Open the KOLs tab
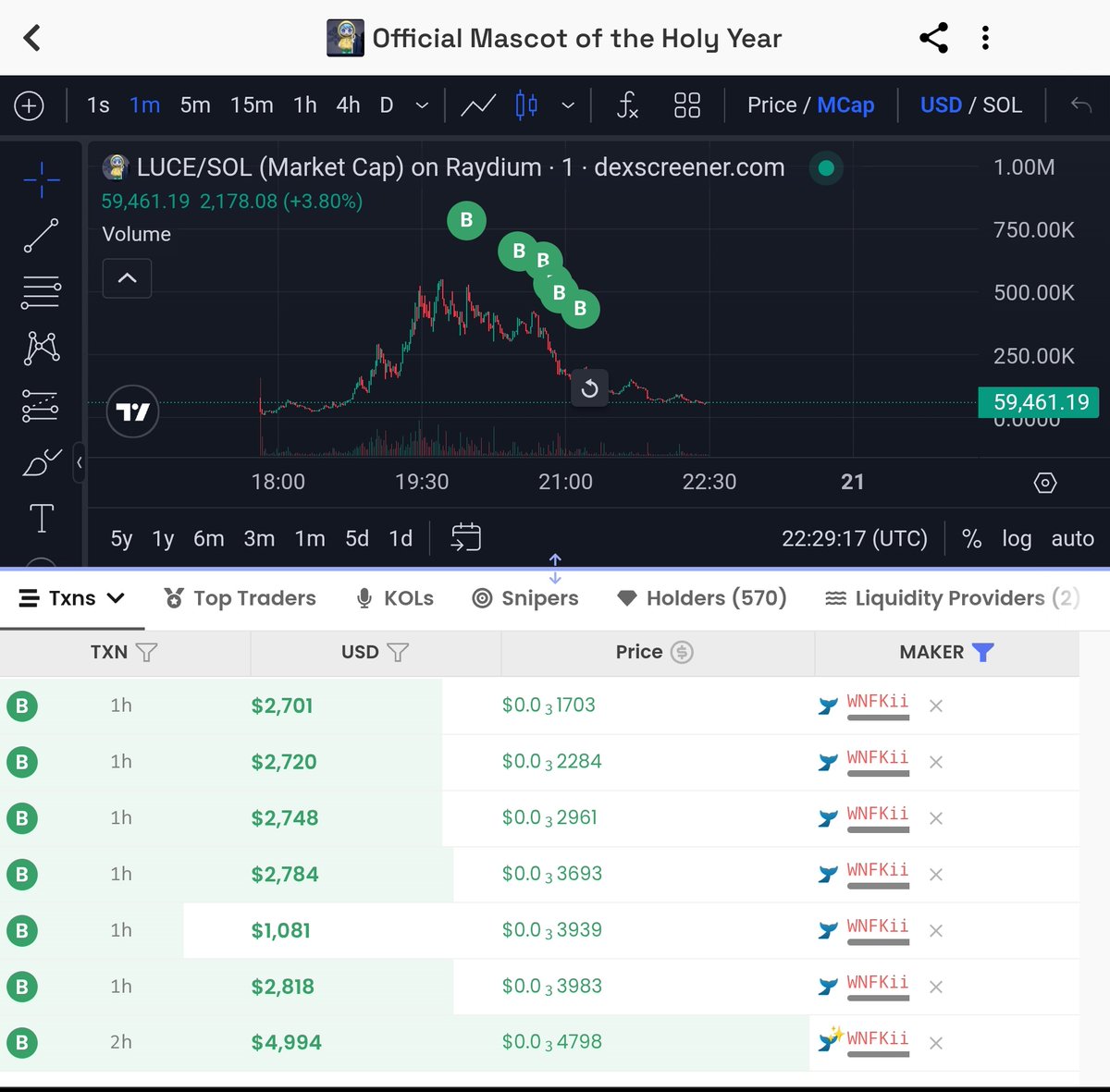 (395, 598)
